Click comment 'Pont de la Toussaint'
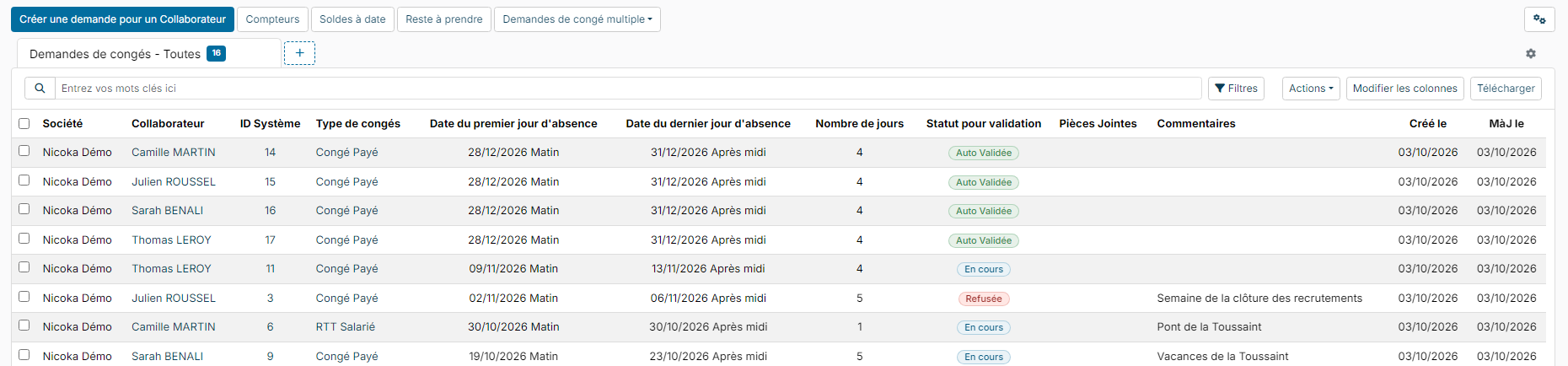This screenshot has width=1568, height=366. (x=1209, y=327)
